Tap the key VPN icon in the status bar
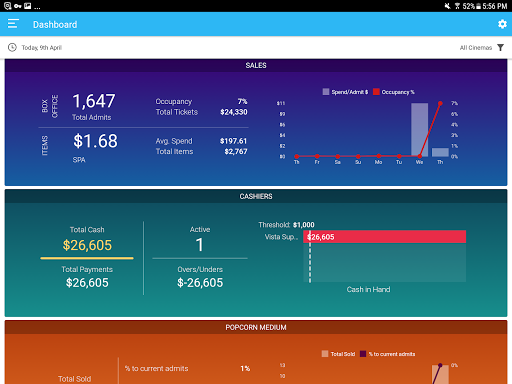This screenshot has width=512, height=384. [x=18, y=6]
